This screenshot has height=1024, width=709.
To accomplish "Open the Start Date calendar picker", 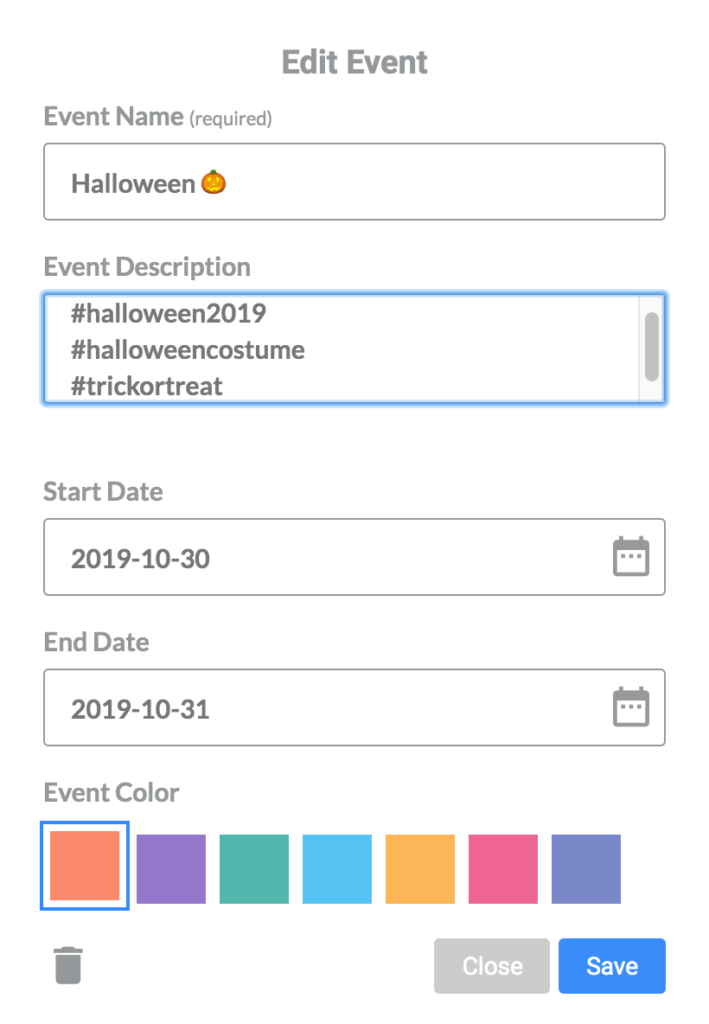I will tap(632, 557).
